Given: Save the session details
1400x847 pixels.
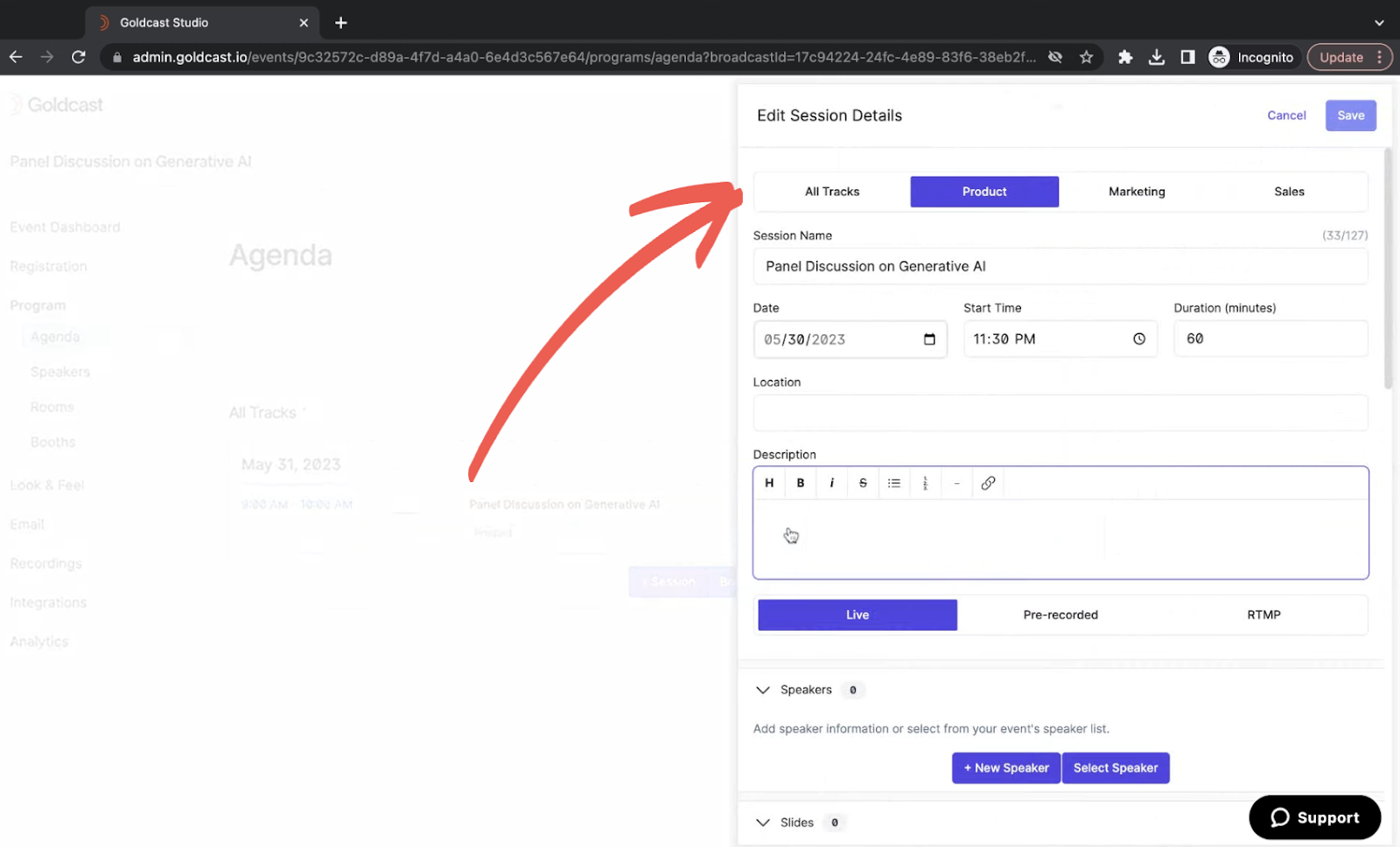Looking at the screenshot, I should pyautogui.click(x=1351, y=115).
